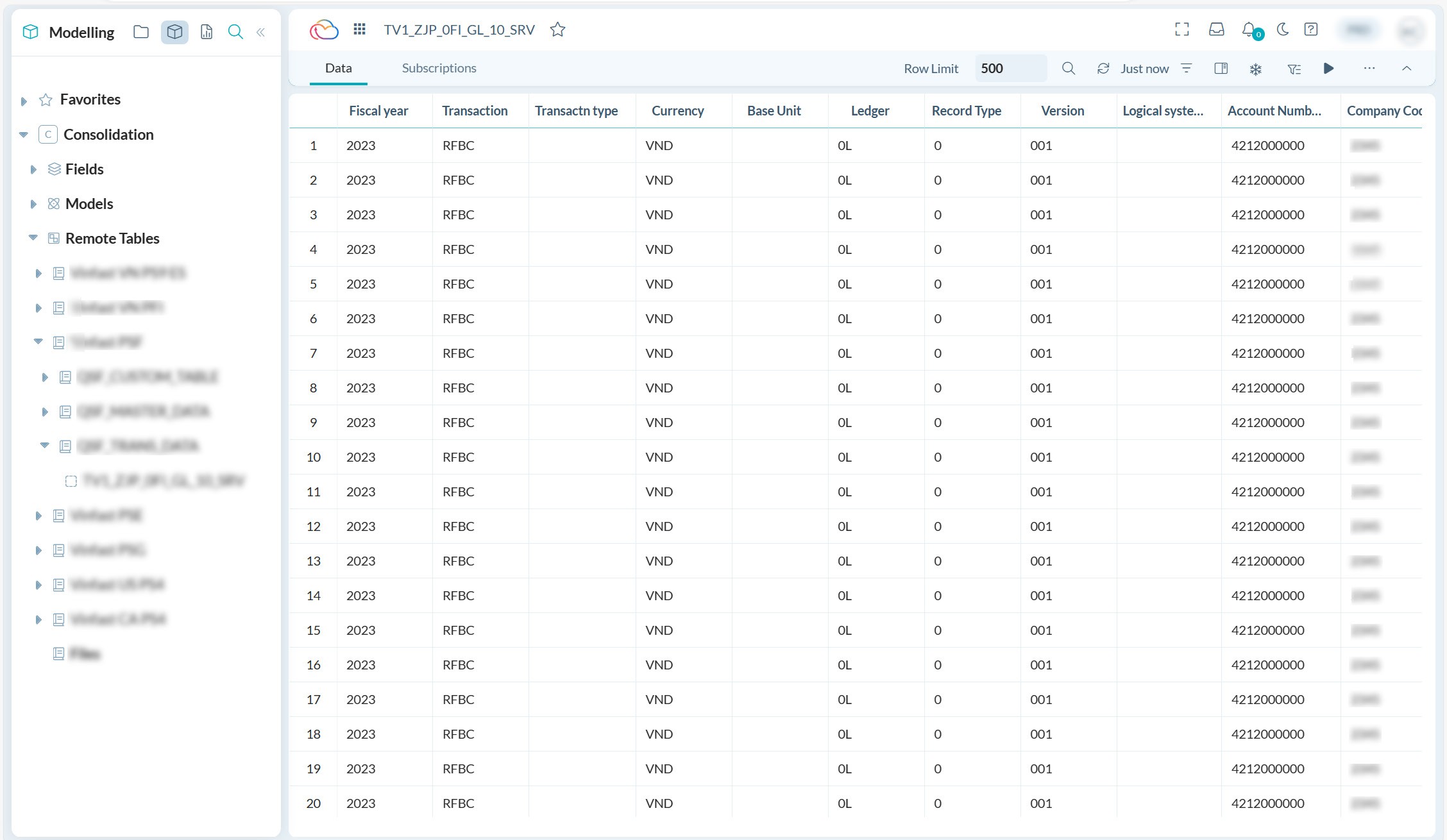Open the search icon on the data toolbar
Screen dimensions: 1447x840
(1069, 68)
